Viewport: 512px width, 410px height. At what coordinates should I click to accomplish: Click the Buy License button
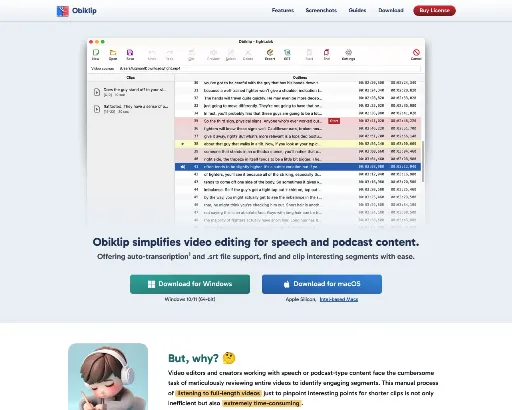434,10
